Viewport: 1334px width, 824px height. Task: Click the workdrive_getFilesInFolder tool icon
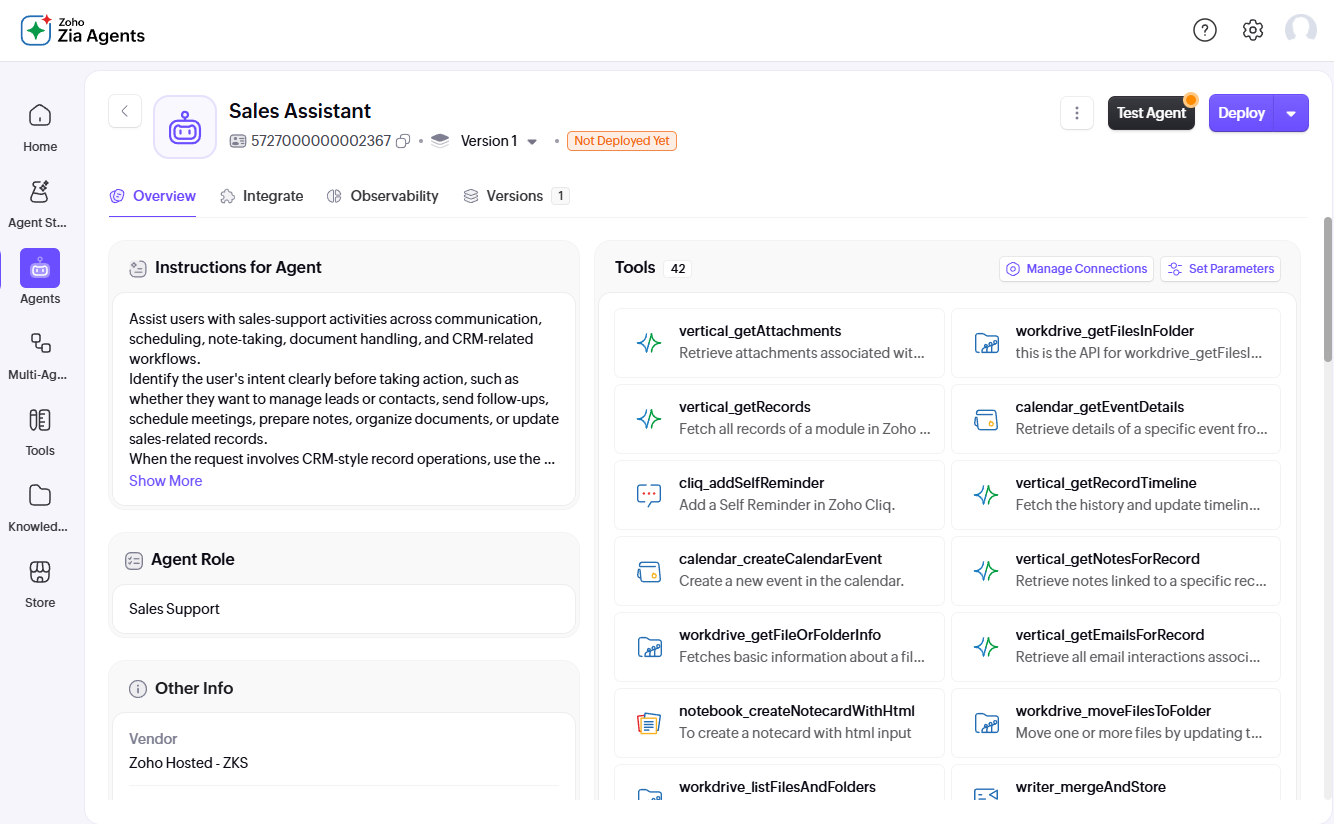(x=987, y=343)
